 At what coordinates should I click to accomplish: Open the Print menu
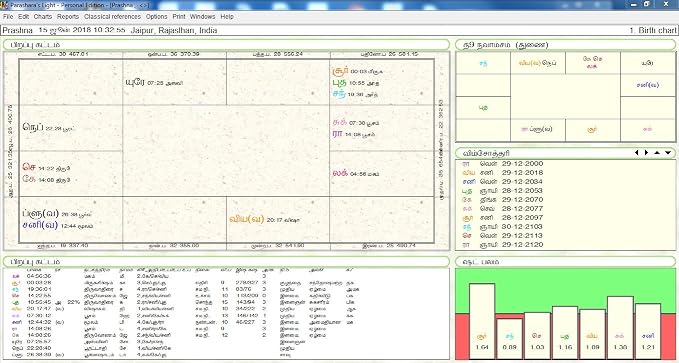click(x=179, y=16)
